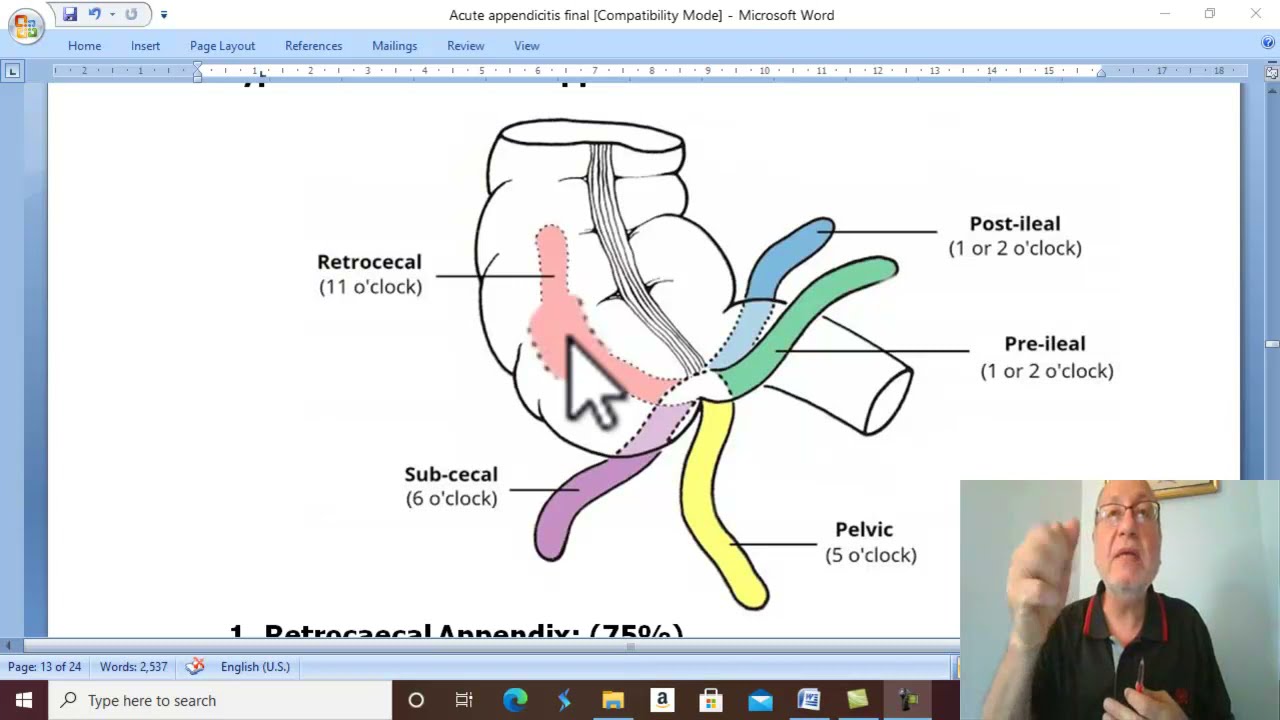
Task: Toggle the ruler button above scrollbar
Action: coord(1272,73)
